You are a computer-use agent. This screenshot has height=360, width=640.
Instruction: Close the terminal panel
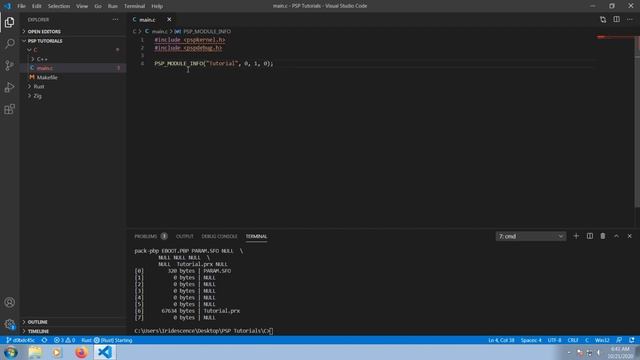pos(629,236)
